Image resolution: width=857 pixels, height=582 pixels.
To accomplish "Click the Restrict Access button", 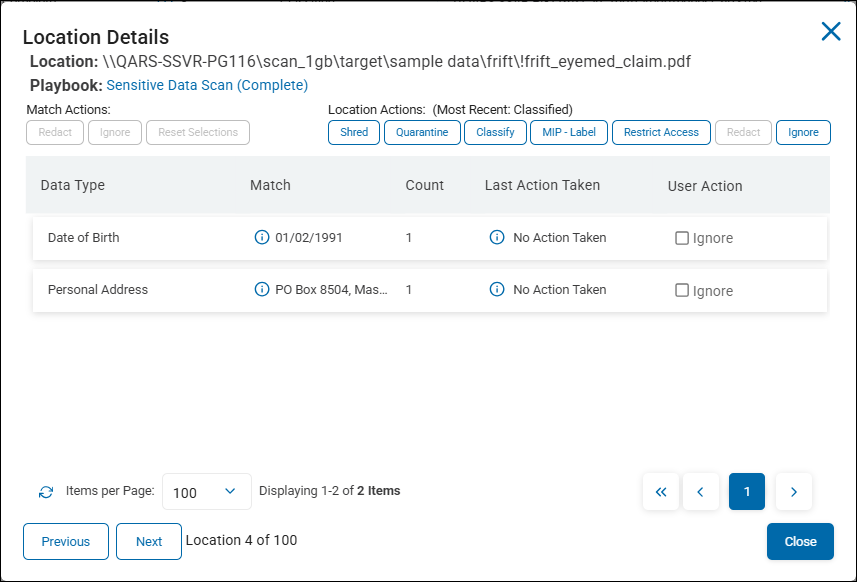I will [661, 132].
